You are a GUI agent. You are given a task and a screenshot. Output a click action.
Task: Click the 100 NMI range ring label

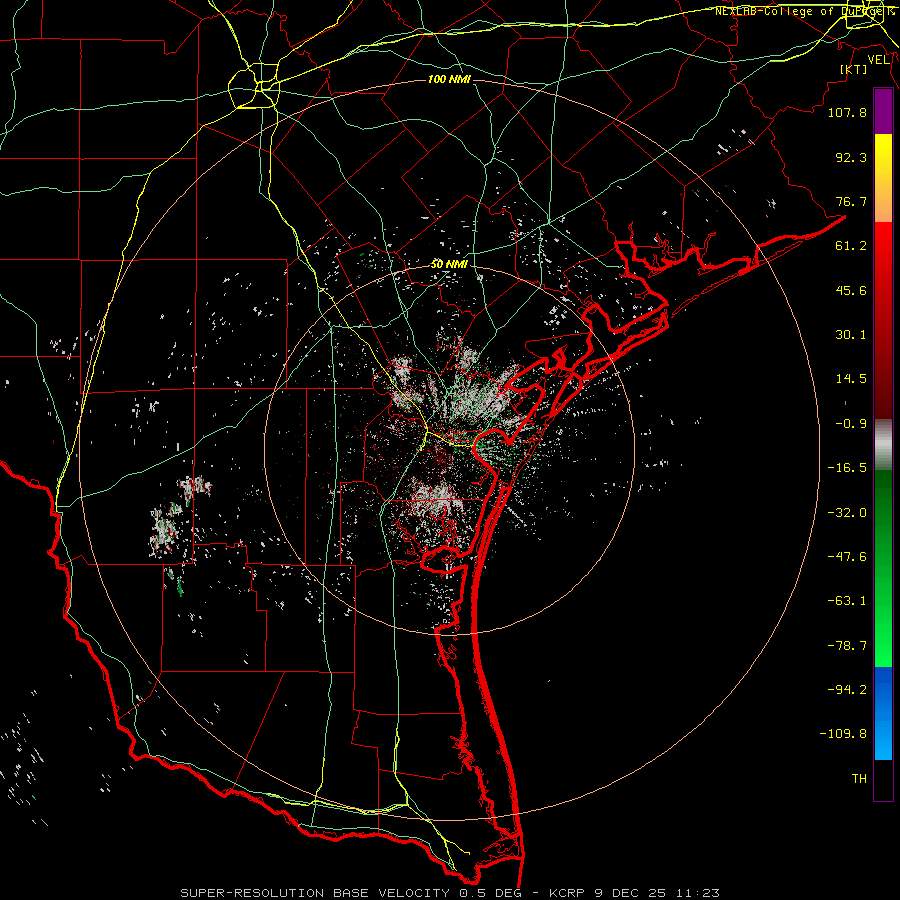click(x=449, y=79)
